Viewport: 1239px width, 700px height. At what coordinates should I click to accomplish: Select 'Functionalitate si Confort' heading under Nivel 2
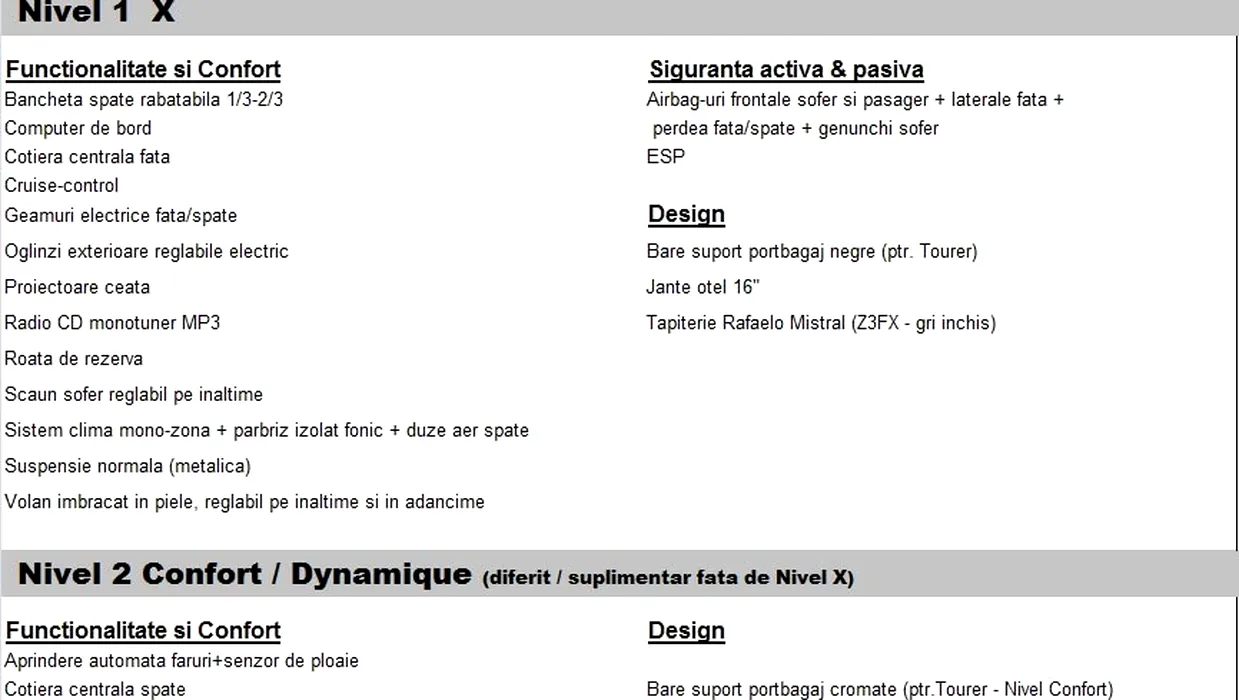[143, 631]
